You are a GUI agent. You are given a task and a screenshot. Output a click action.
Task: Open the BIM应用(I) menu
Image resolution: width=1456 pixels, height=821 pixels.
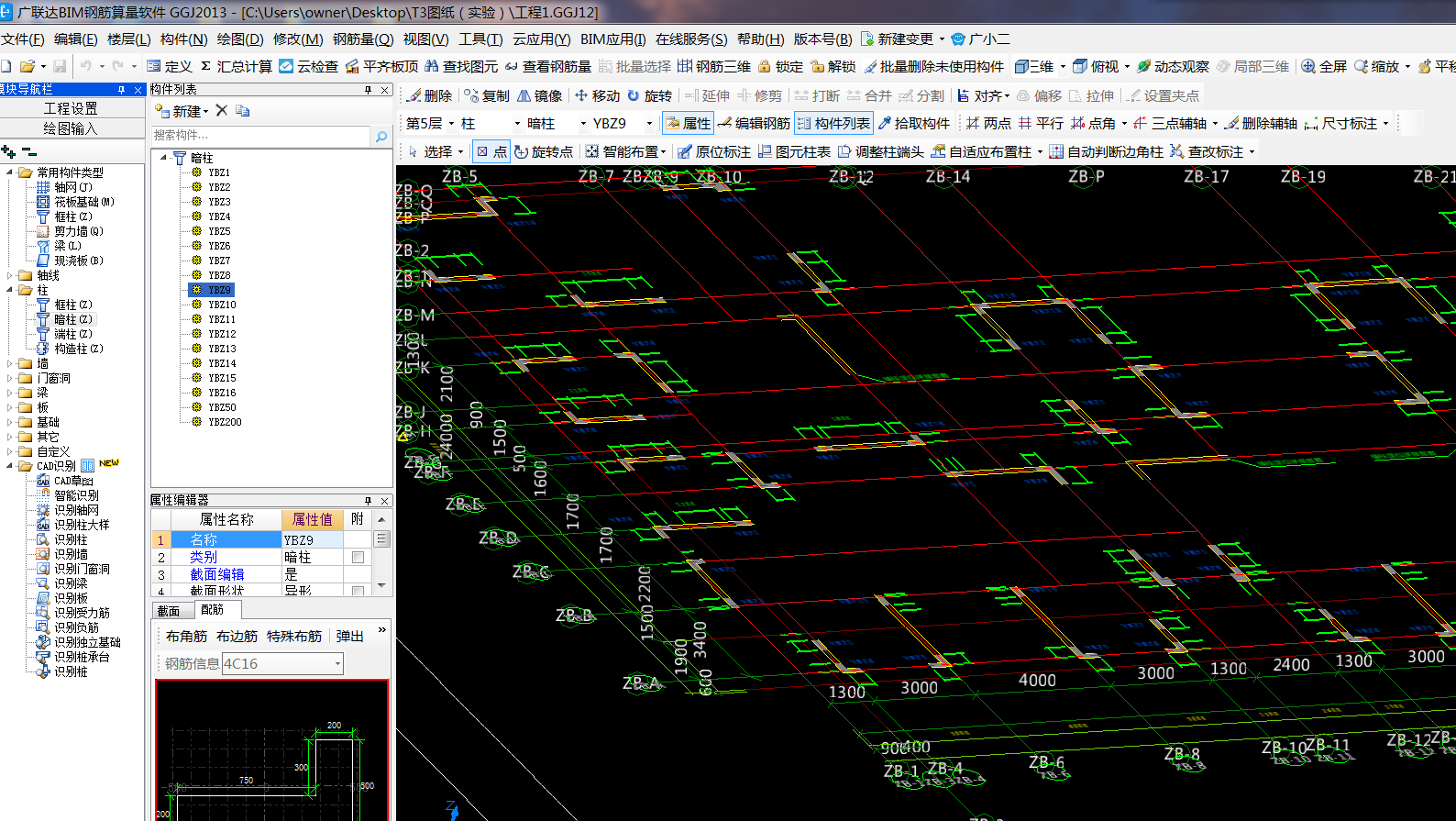pyautogui.click(x=612, y=39)
